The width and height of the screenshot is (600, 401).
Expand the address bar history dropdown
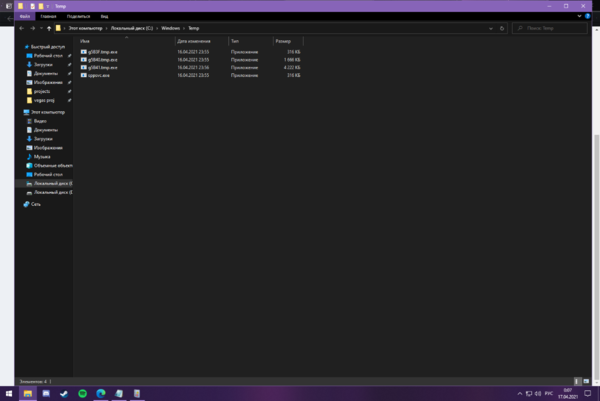tap(491, 28)
